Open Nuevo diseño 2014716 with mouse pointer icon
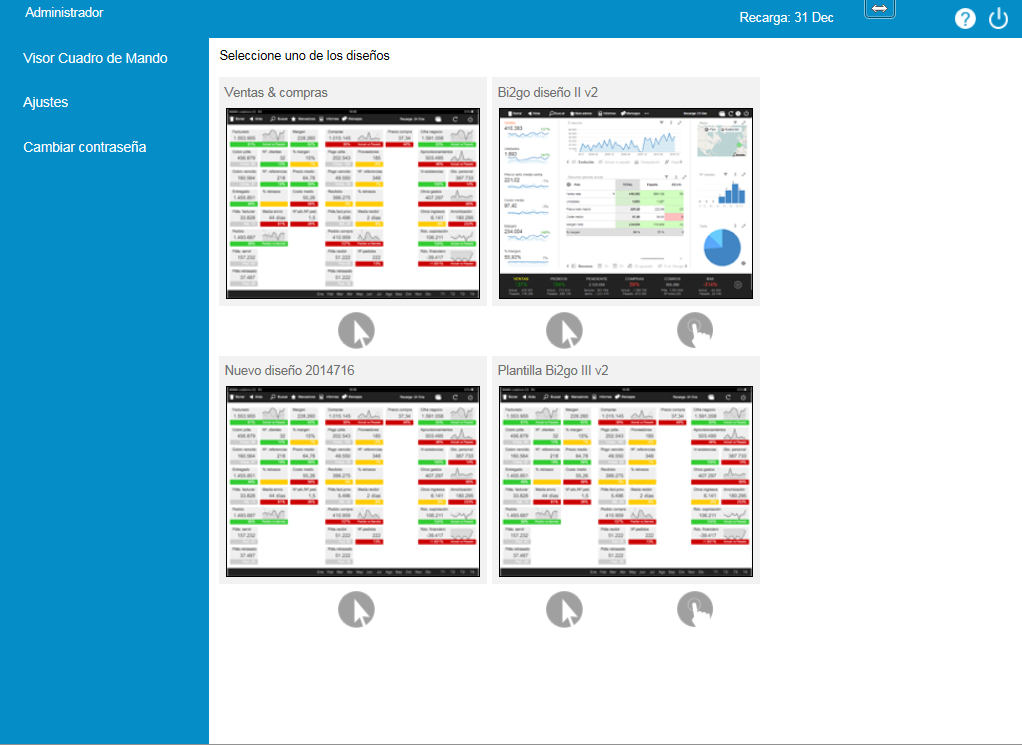Screen dimensions: 1022x745 [x=356, y=609]
